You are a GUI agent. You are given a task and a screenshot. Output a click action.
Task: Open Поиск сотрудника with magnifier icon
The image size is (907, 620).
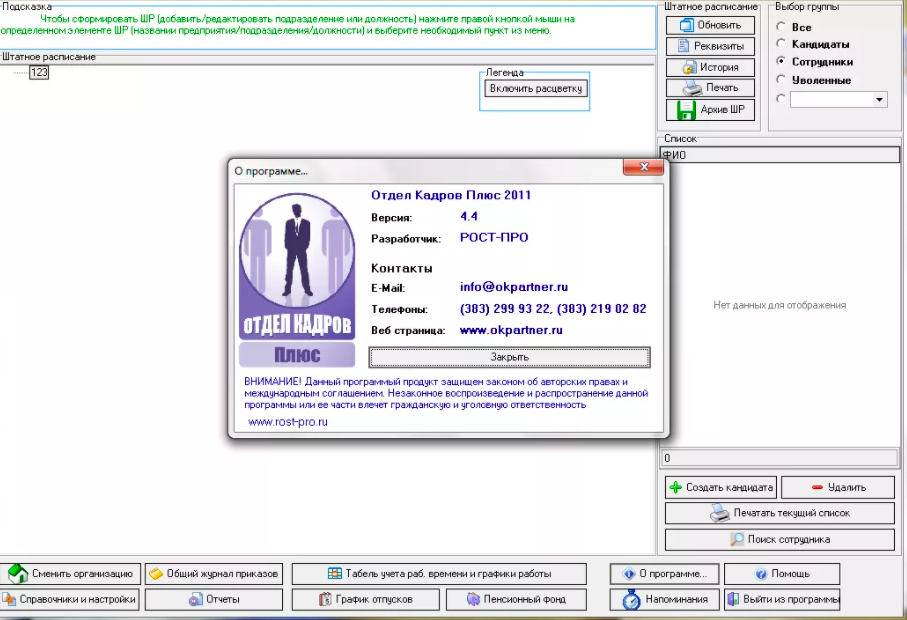pyautogui.click(x=740, y=539)
